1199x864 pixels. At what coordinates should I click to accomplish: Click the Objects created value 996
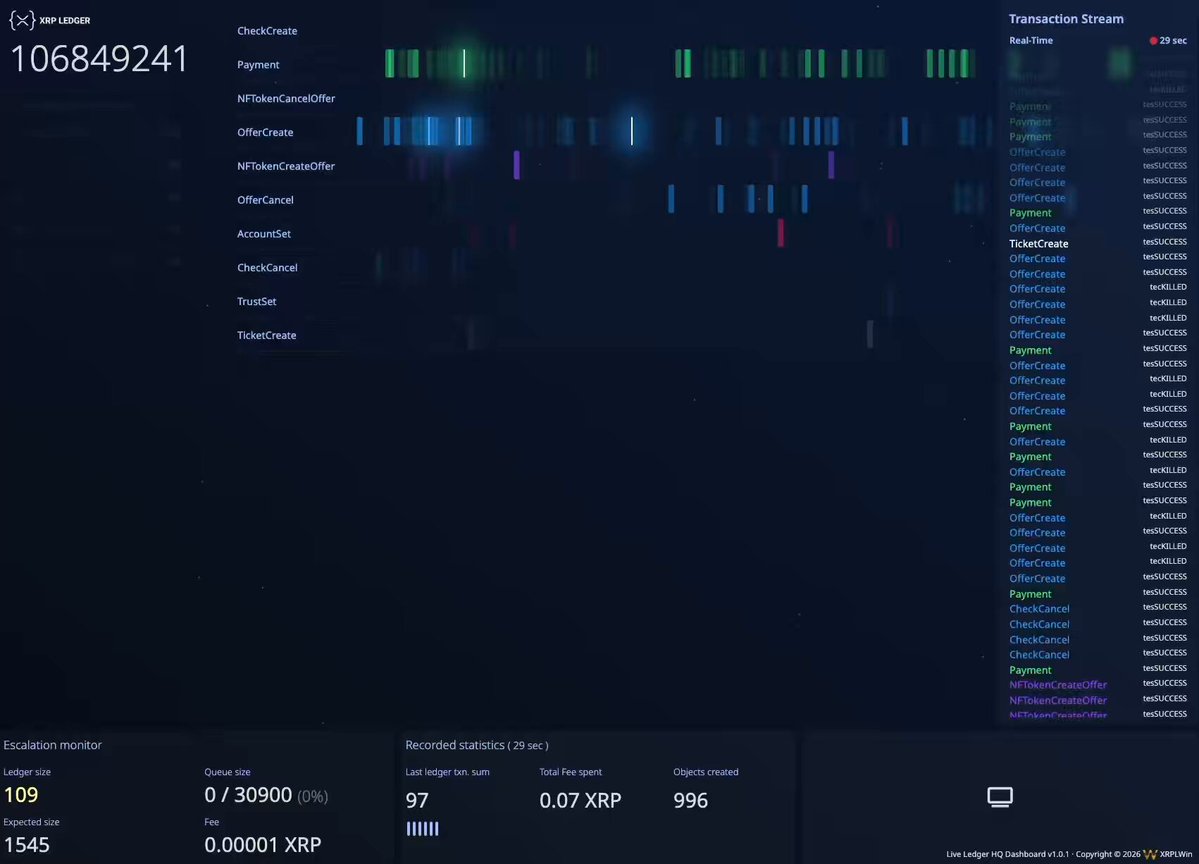[690, 800]
